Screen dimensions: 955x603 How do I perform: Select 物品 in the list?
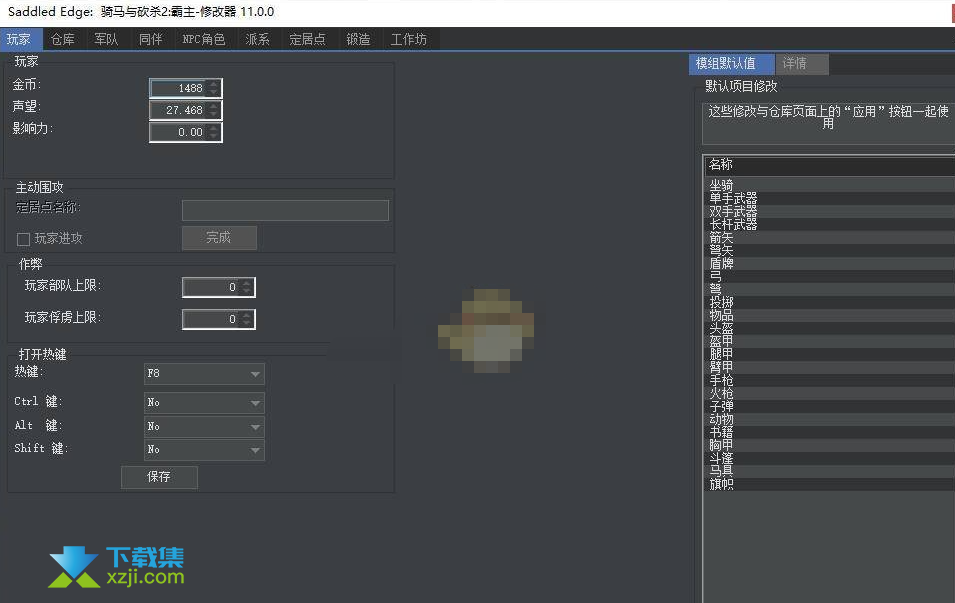[x=830, y=316]
